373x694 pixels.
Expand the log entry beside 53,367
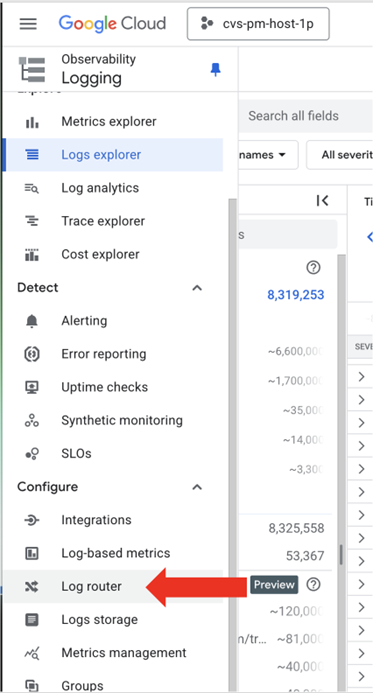[361, 561]
